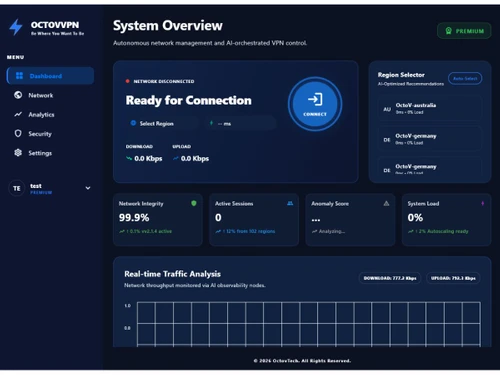Screen dimensions: 500x375
Task: Click the UPLOAD 792.3 Kbps badge
Action: [453, 278]
